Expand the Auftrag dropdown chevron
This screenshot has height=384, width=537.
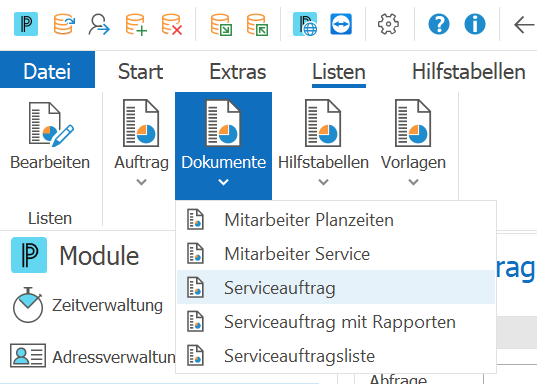pos(141,182)
